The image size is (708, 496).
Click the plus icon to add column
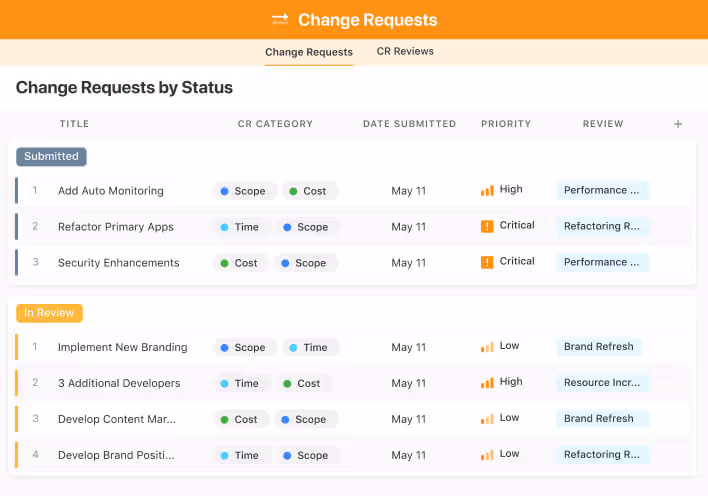pos(678,124)
